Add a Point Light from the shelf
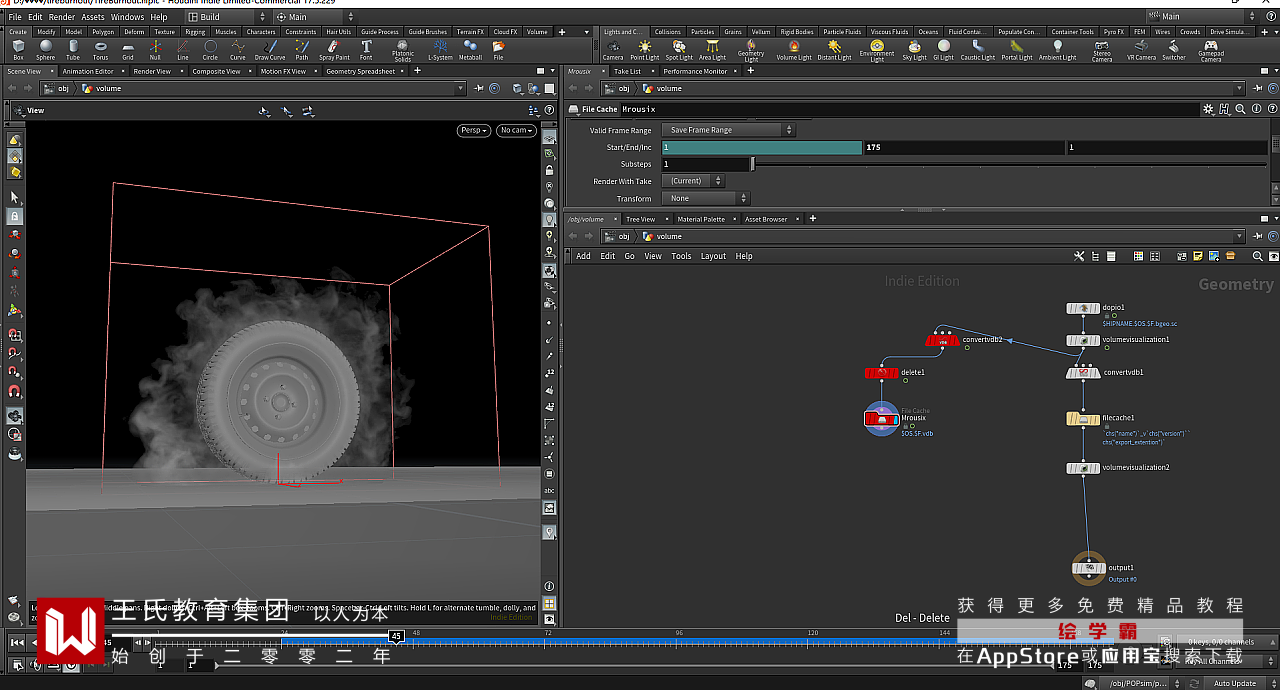Screen dimensions: 1280x690 point(644,49)
